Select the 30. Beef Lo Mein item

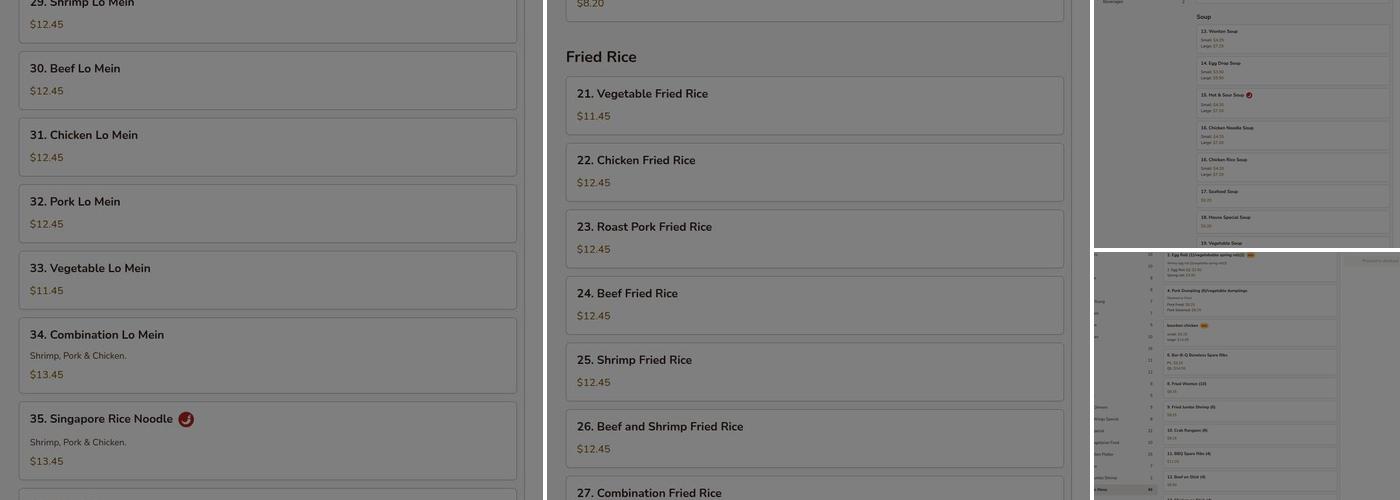(267, 80)
